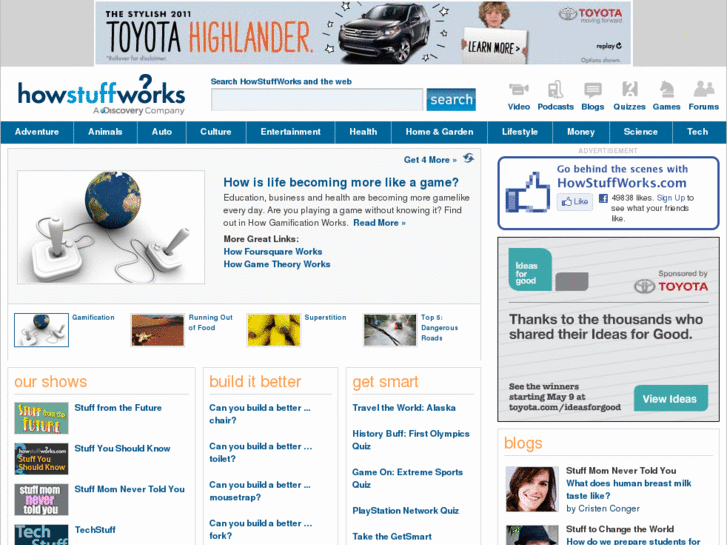This screenshot has height=545, width=727.
Task: Open 'Can you build a better fork?'
Action: (261, 530)
